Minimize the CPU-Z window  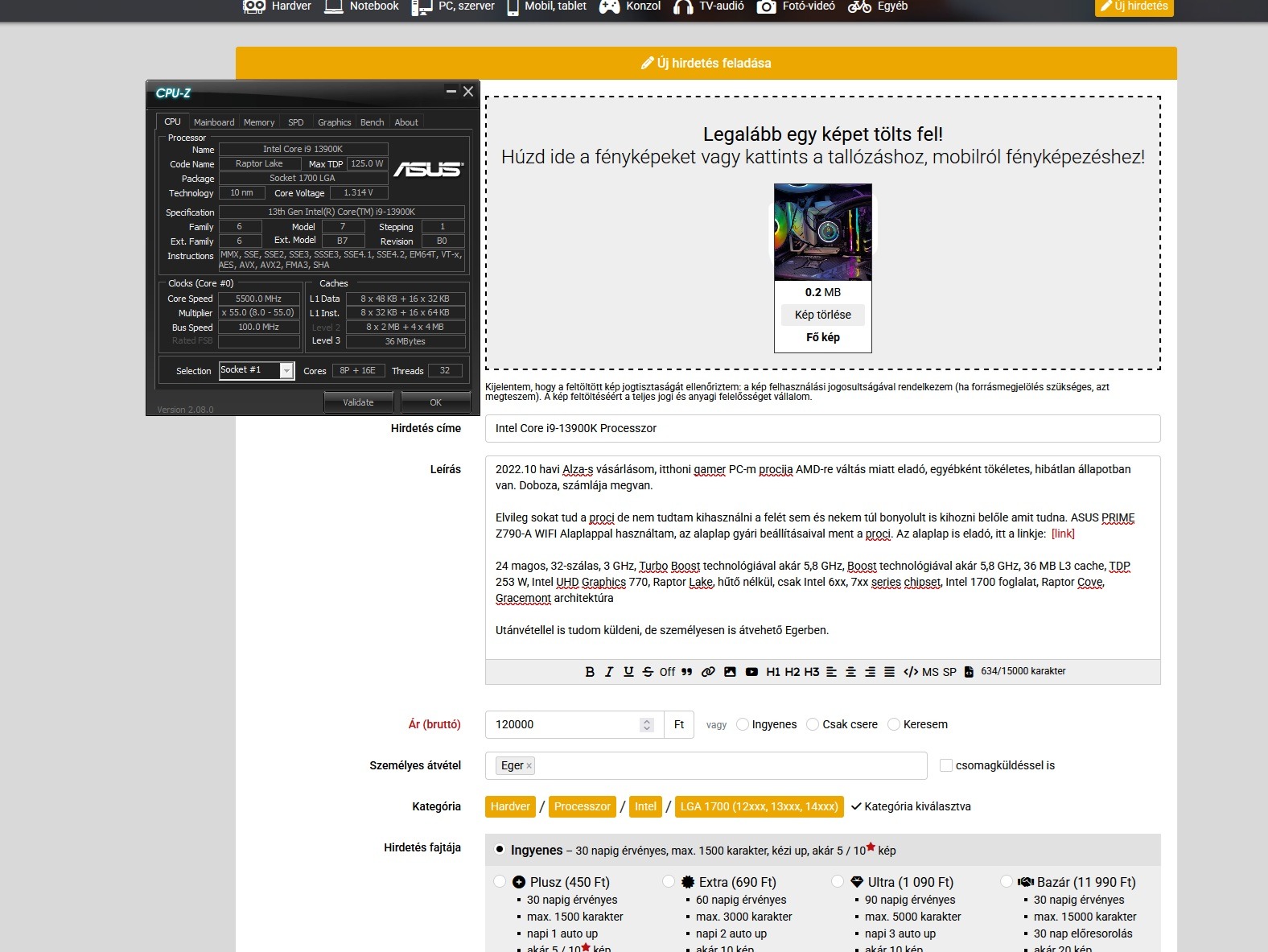click(x=451, y=92)
